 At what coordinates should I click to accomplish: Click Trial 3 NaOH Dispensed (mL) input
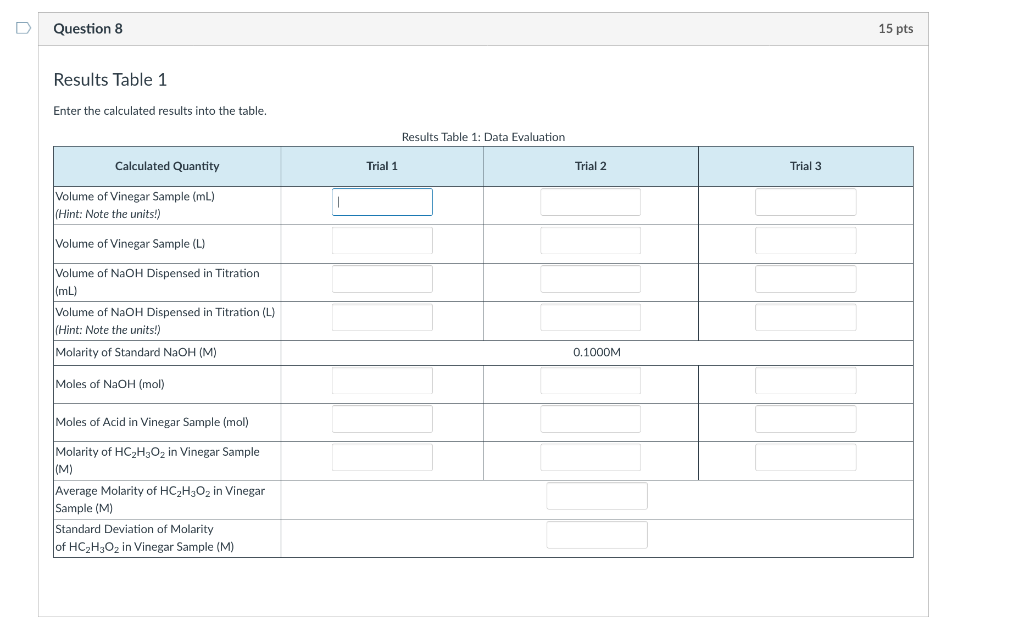click(x=806, y=279)
